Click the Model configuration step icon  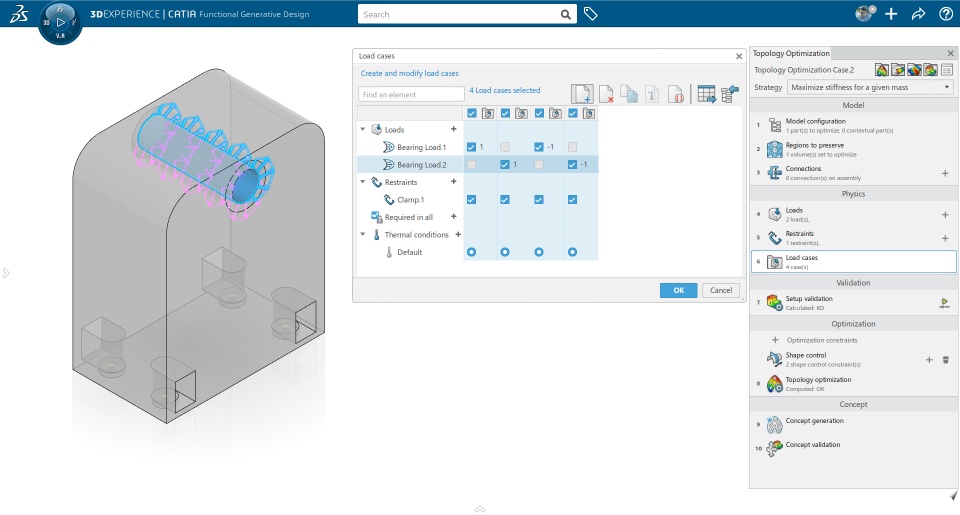point(774,126)
